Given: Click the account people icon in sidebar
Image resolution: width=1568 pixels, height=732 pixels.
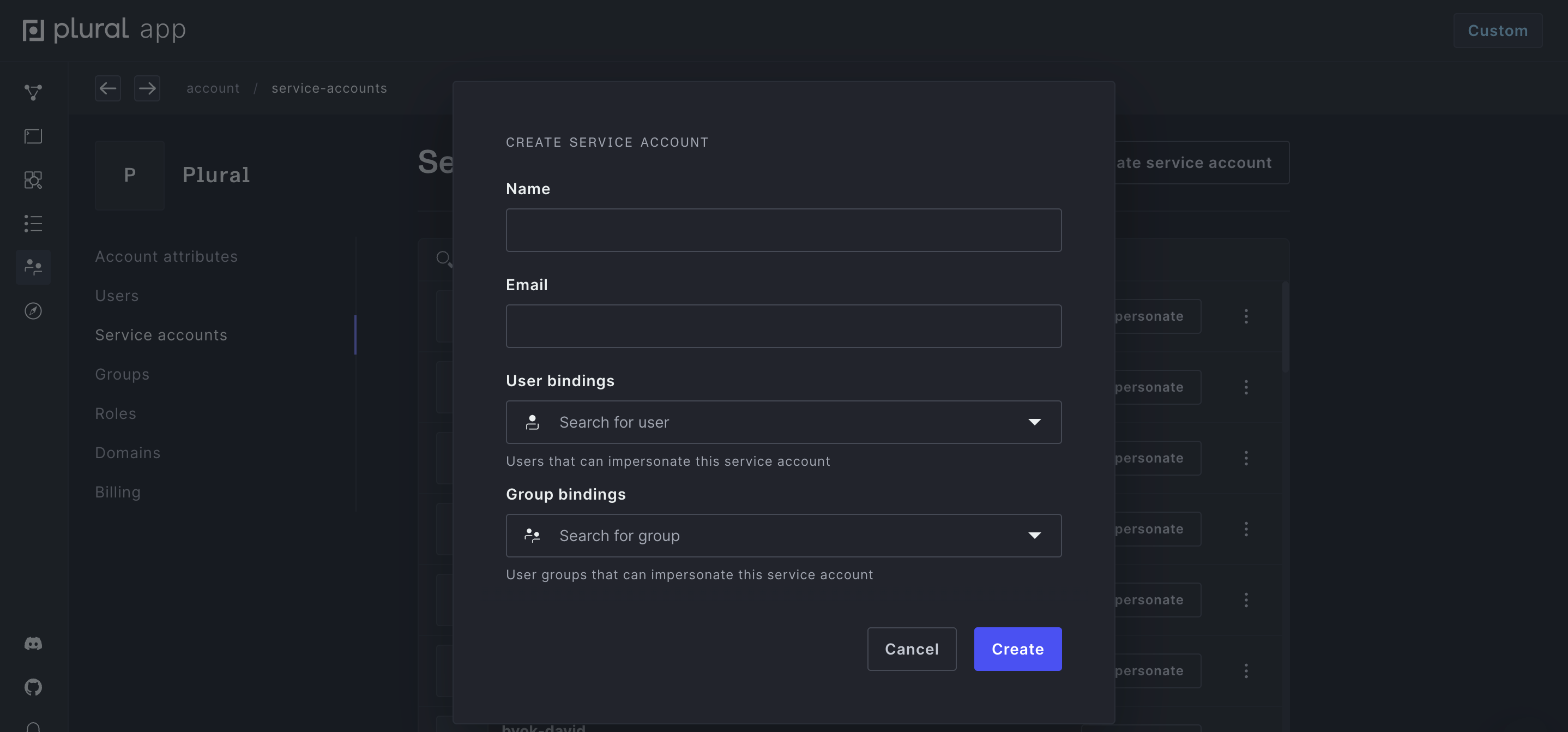Looking at the screenshot, I should [33, 267].
